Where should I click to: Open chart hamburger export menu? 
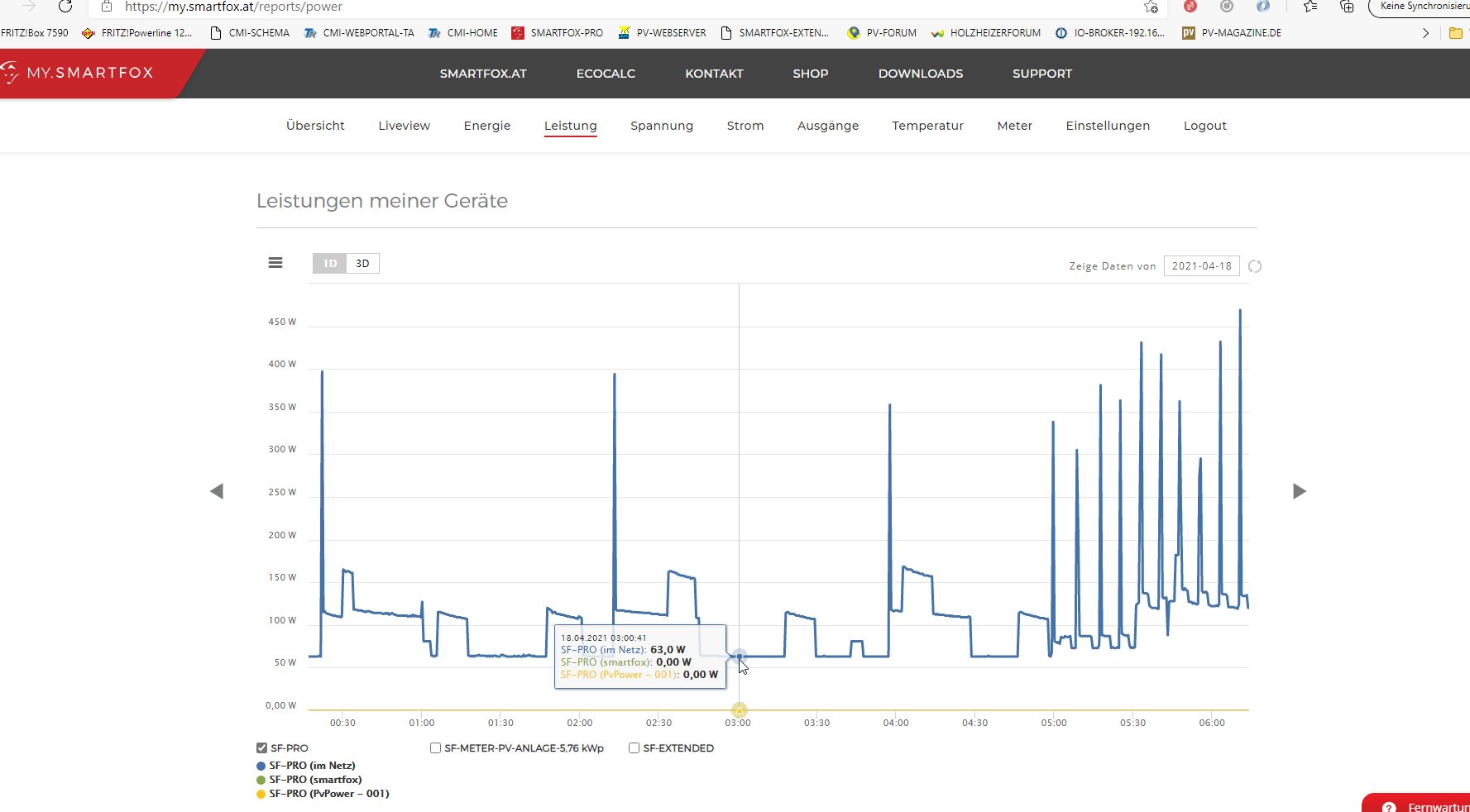click(275, 263)
